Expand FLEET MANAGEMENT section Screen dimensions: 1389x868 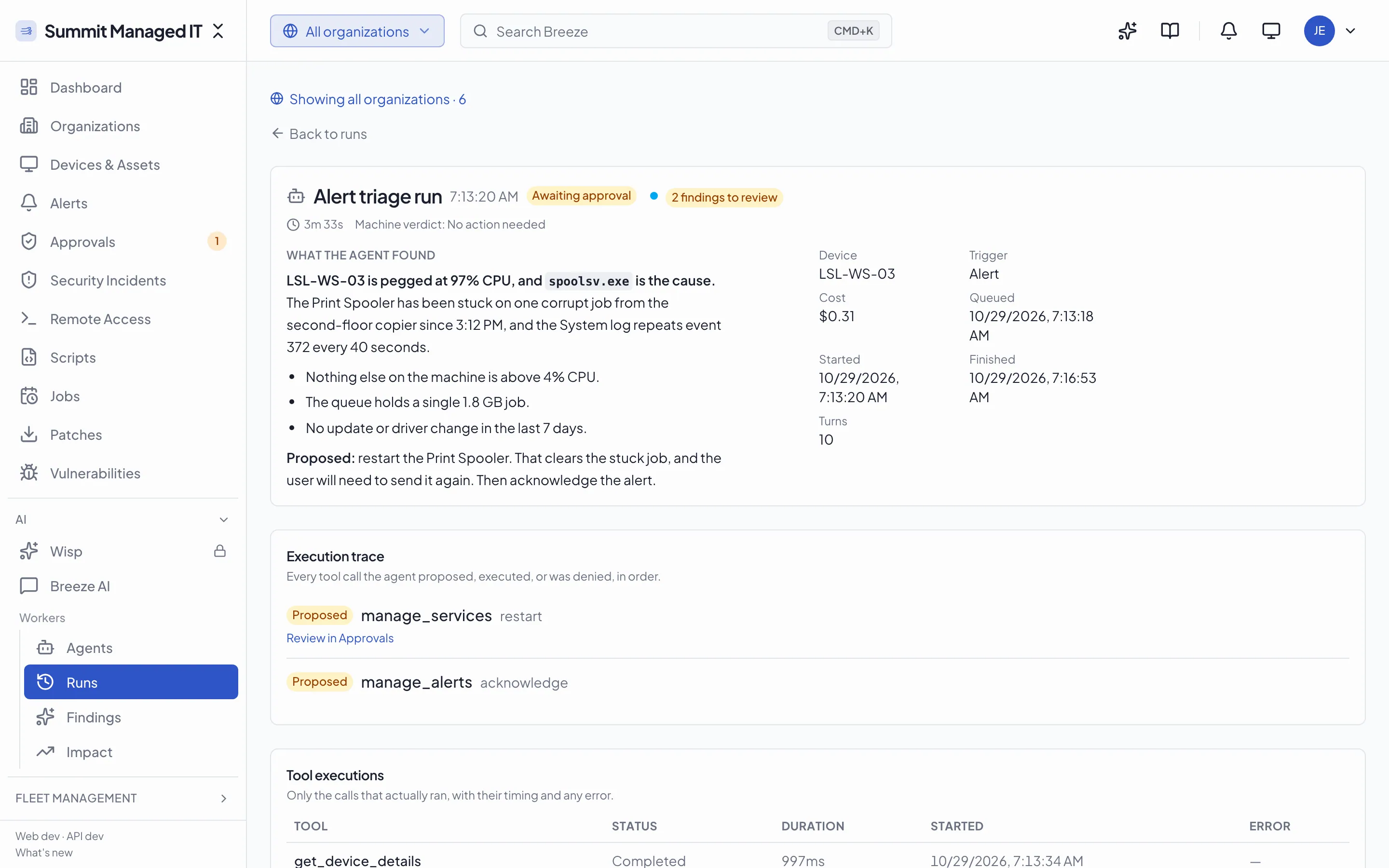[x=122, y=798]
